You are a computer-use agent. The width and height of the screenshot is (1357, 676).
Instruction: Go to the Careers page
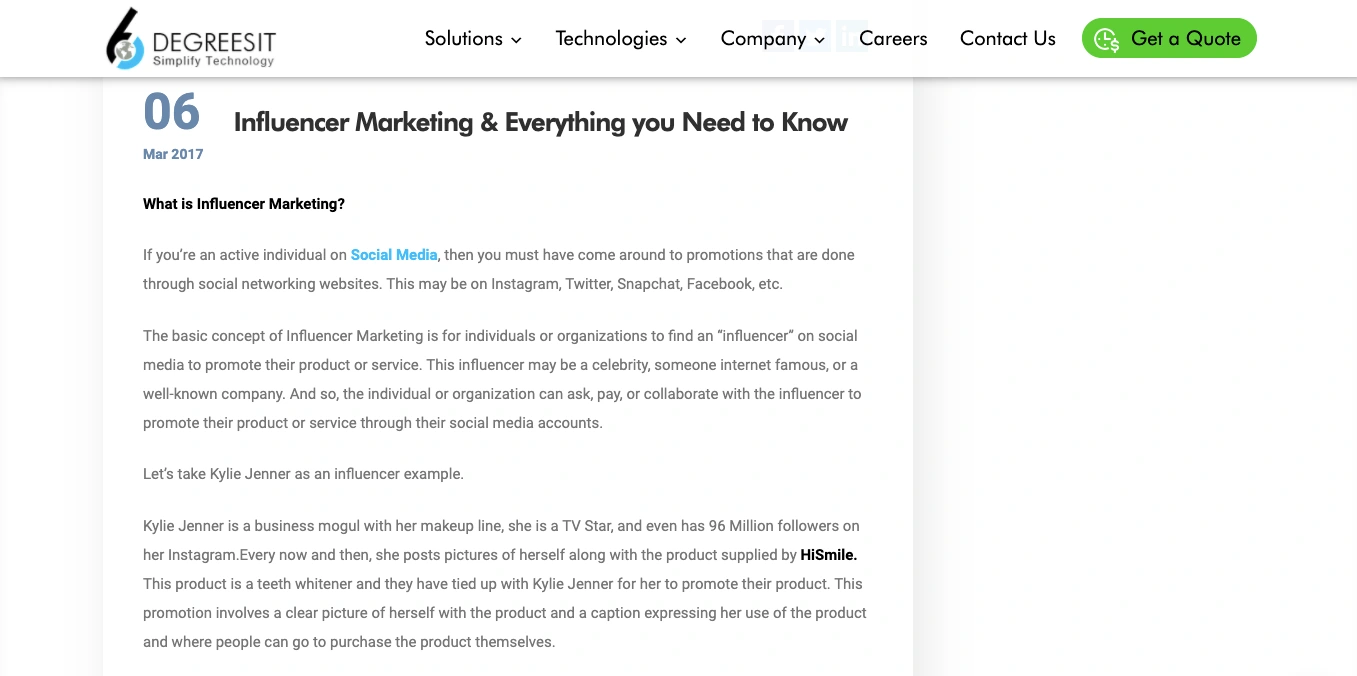coord(893,38)
